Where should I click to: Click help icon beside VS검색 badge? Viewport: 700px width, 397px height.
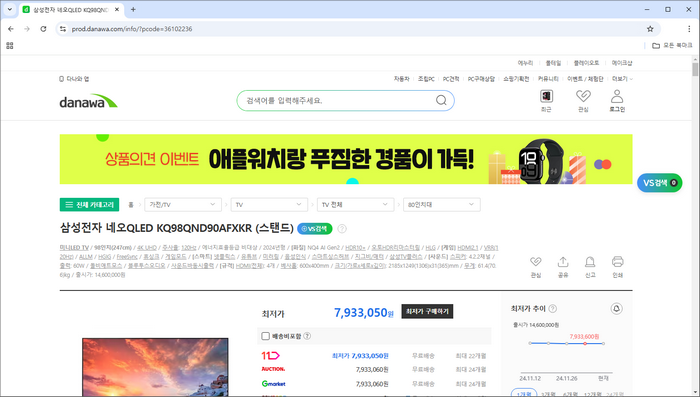click(342, 229)
